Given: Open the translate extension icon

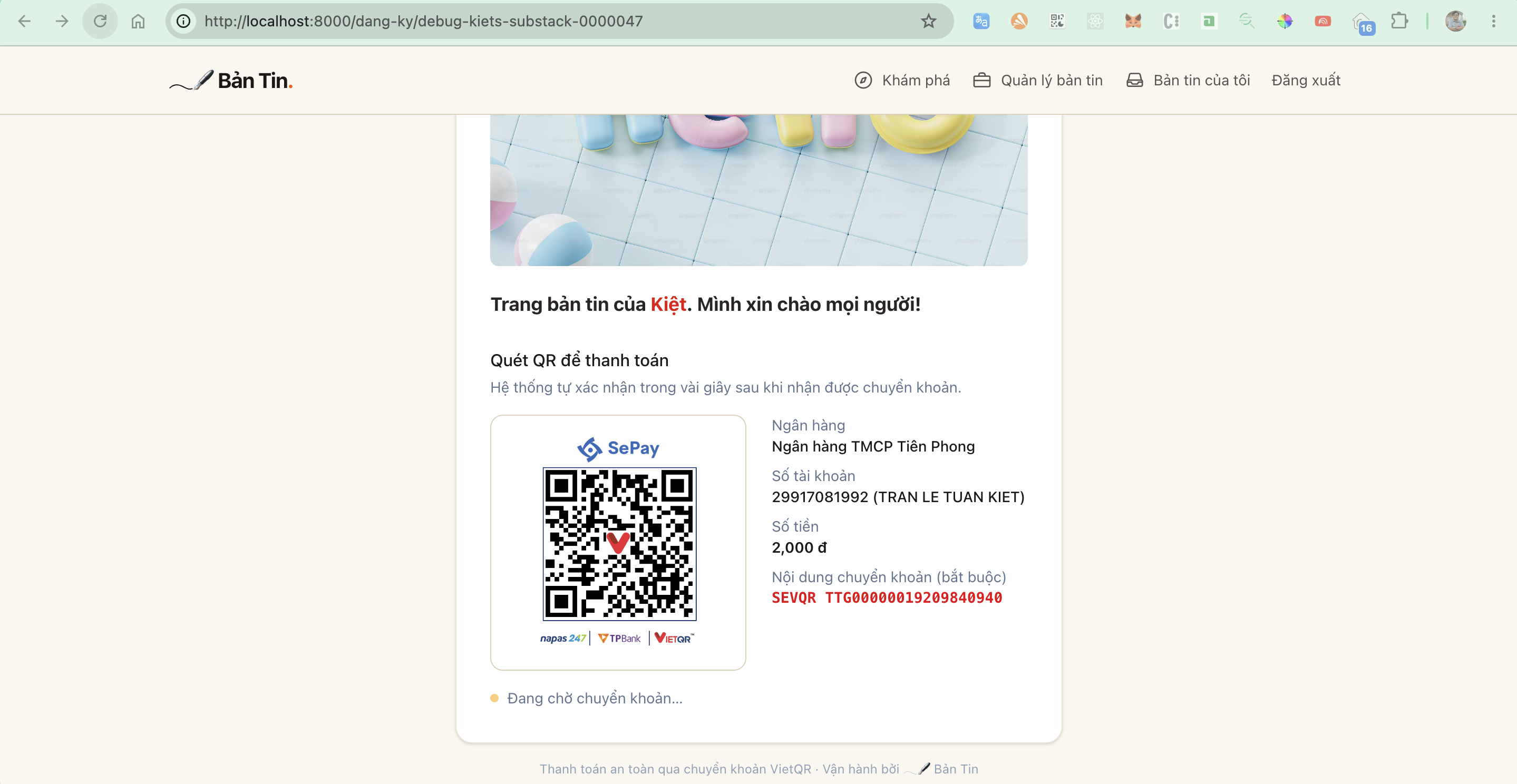Looking at the screenshot, I should pos(981,21).
